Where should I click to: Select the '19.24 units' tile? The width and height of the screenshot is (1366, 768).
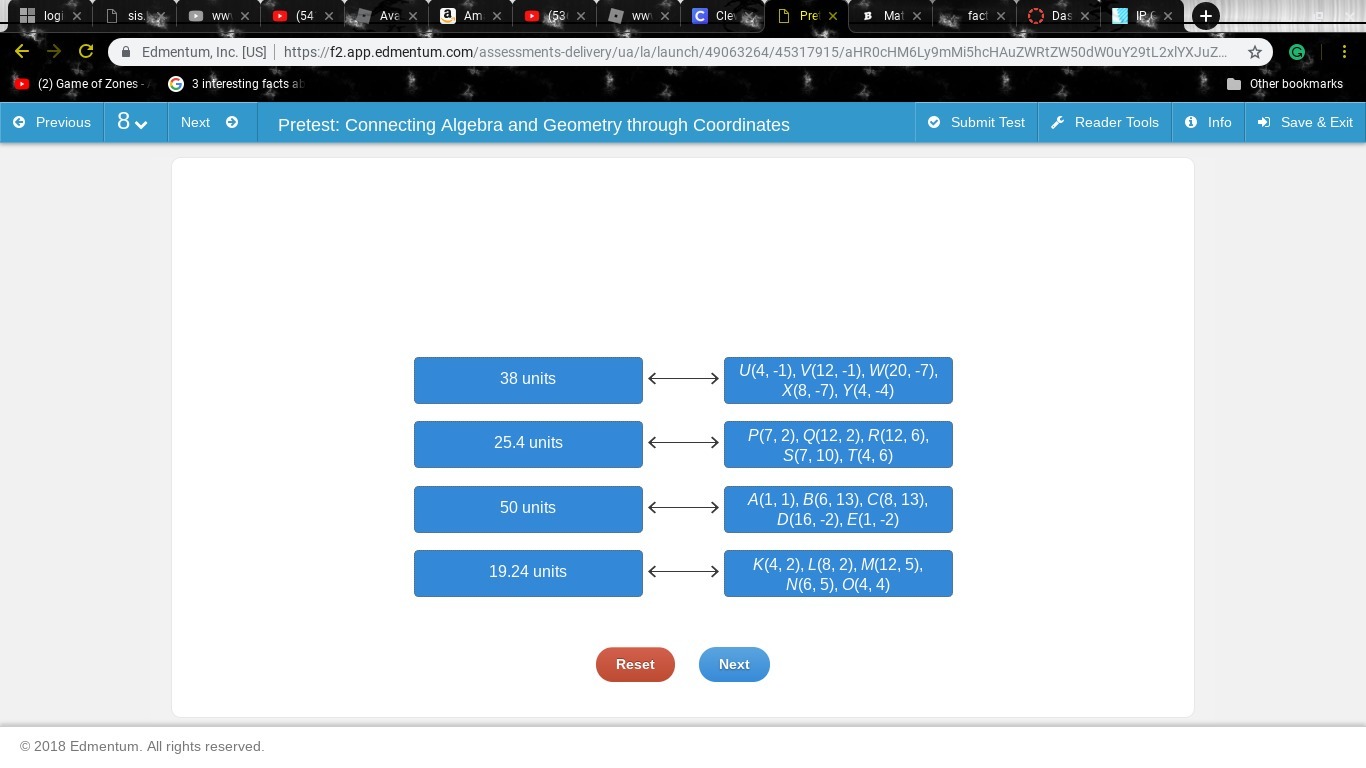tap(528, 573)
